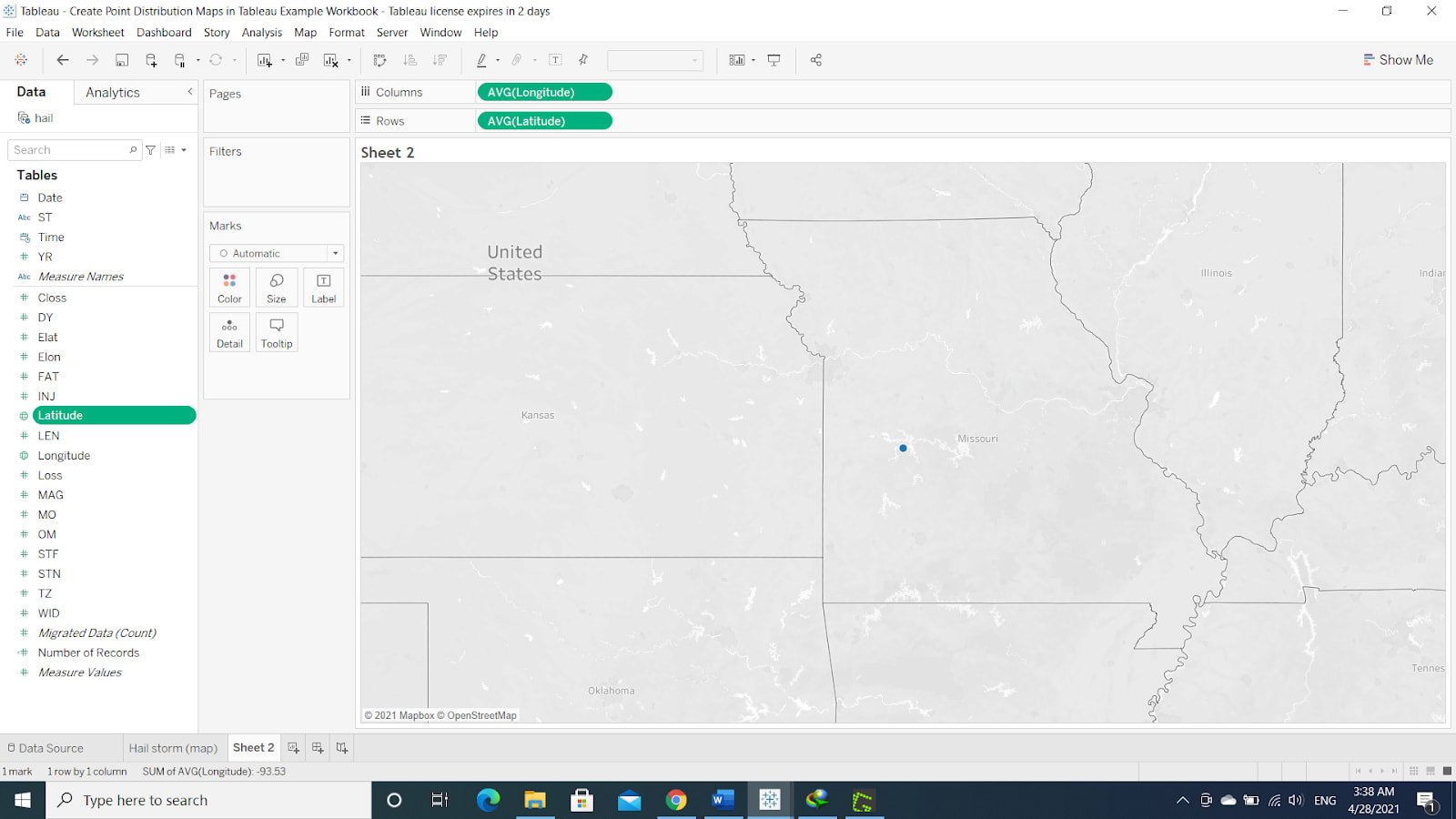This screenshot has height=819, width=1456.
Task: Collapse the Data pane with the chevron
Action: click(190, 92)
